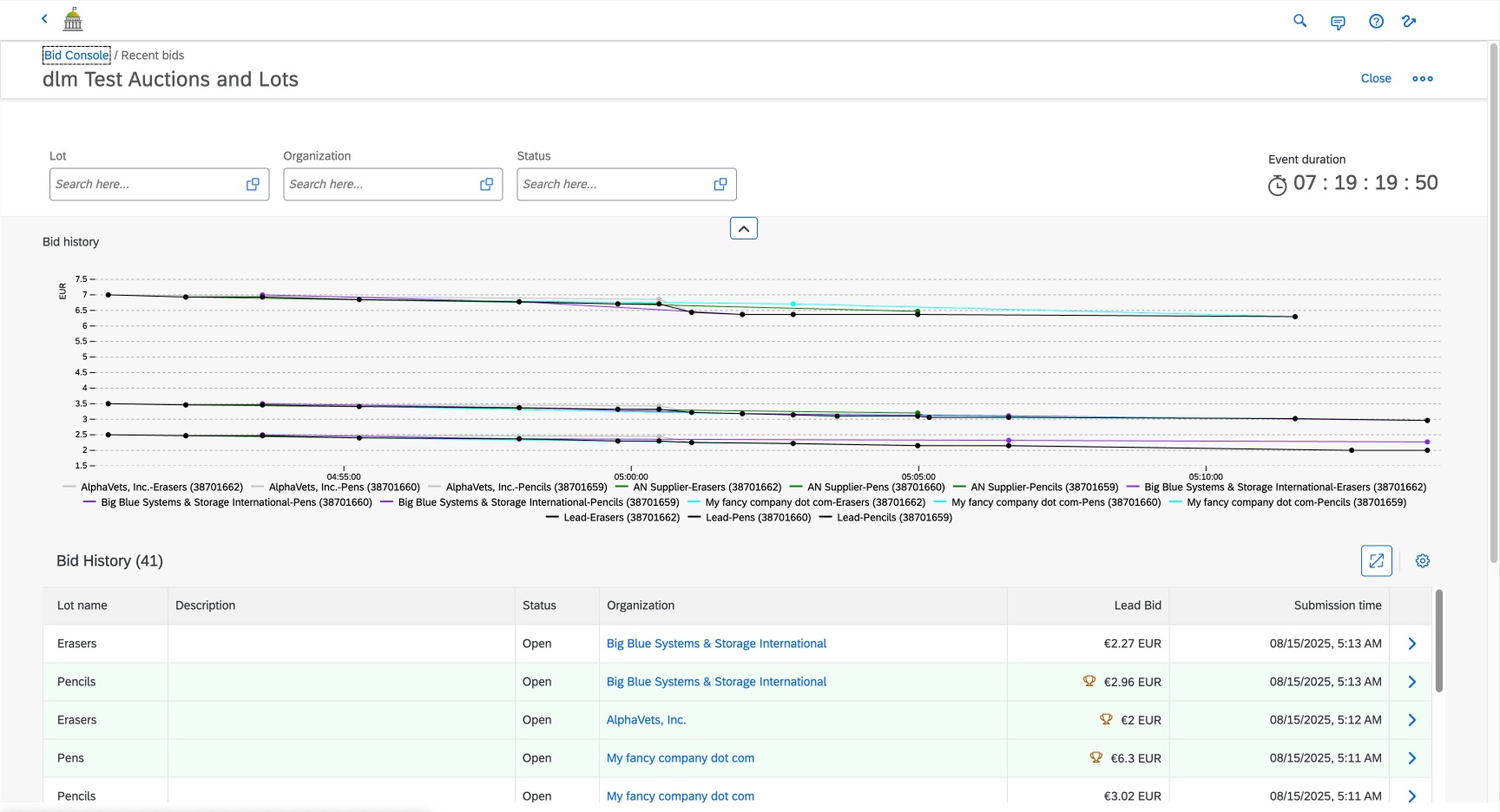Toggle Lead-Pencils legend series
The image size is (1500, 812).
coord(886,518)
